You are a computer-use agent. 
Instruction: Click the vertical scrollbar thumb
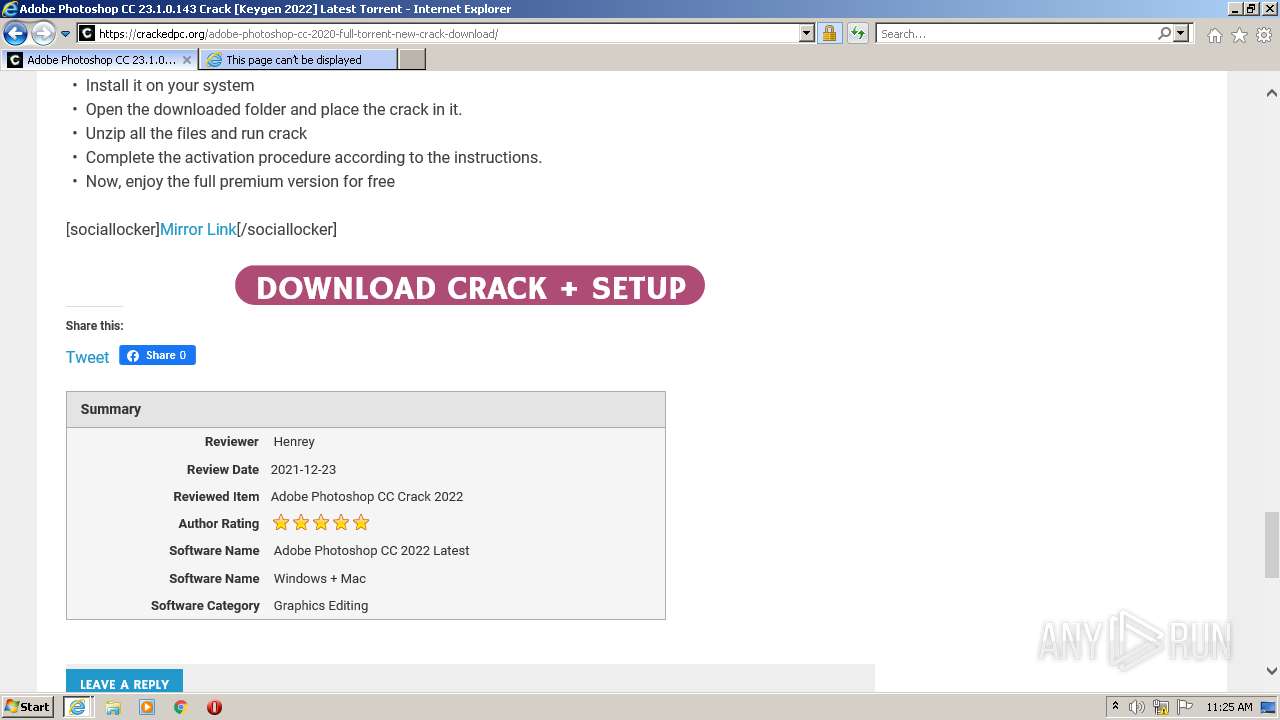[x=1271, y=544]
